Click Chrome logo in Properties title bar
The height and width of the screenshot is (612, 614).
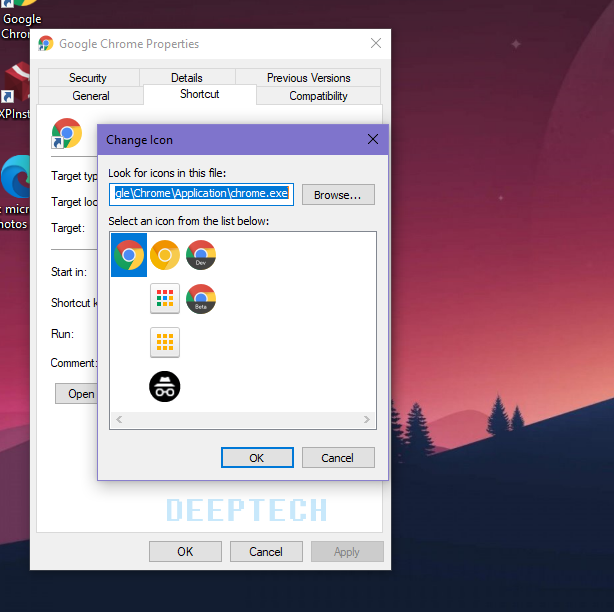(x=46, y=43)
